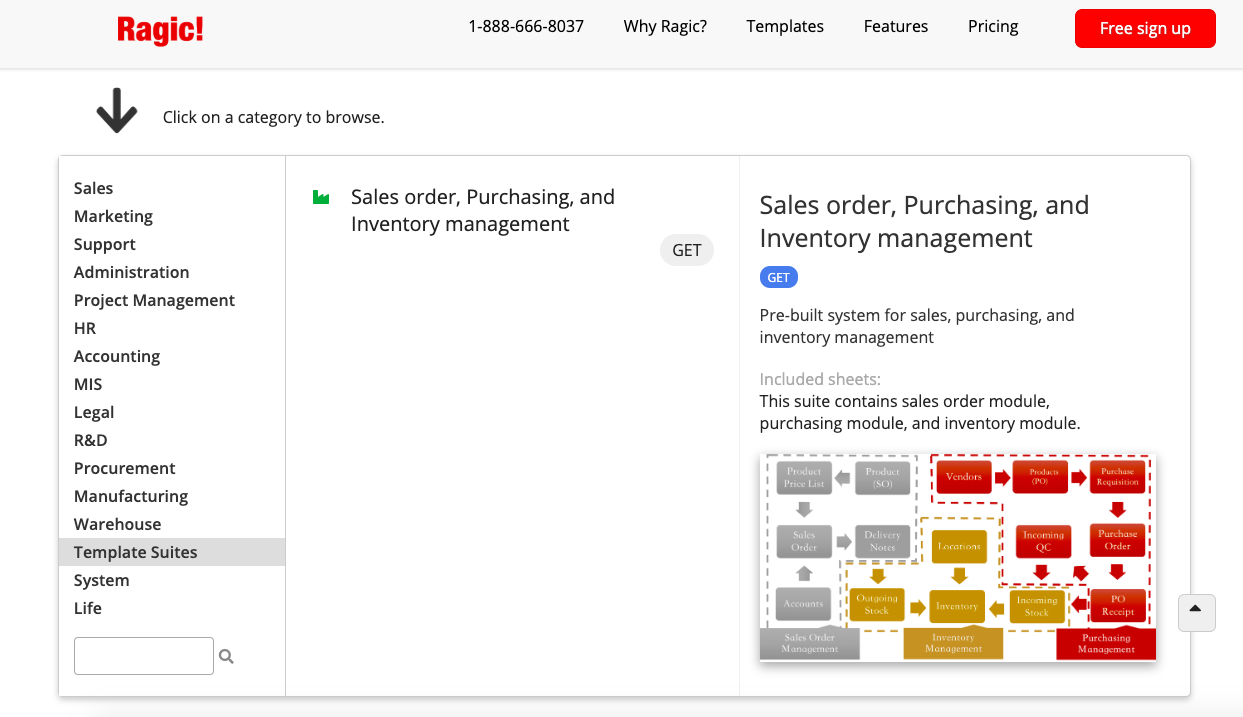Click the green factory icon beside template
This screenshot has height=717, width=1243.
tap(321, 198)
